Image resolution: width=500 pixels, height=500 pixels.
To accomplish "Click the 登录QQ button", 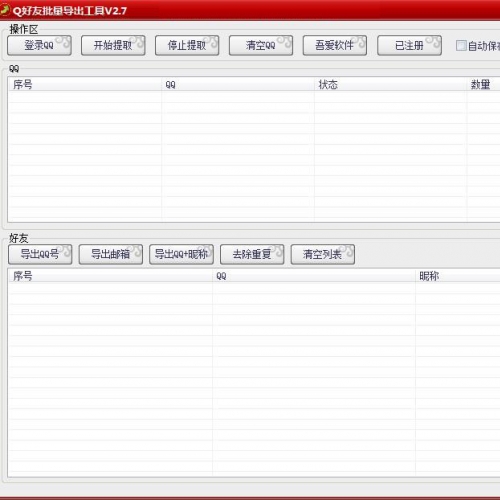I will 39,45.
